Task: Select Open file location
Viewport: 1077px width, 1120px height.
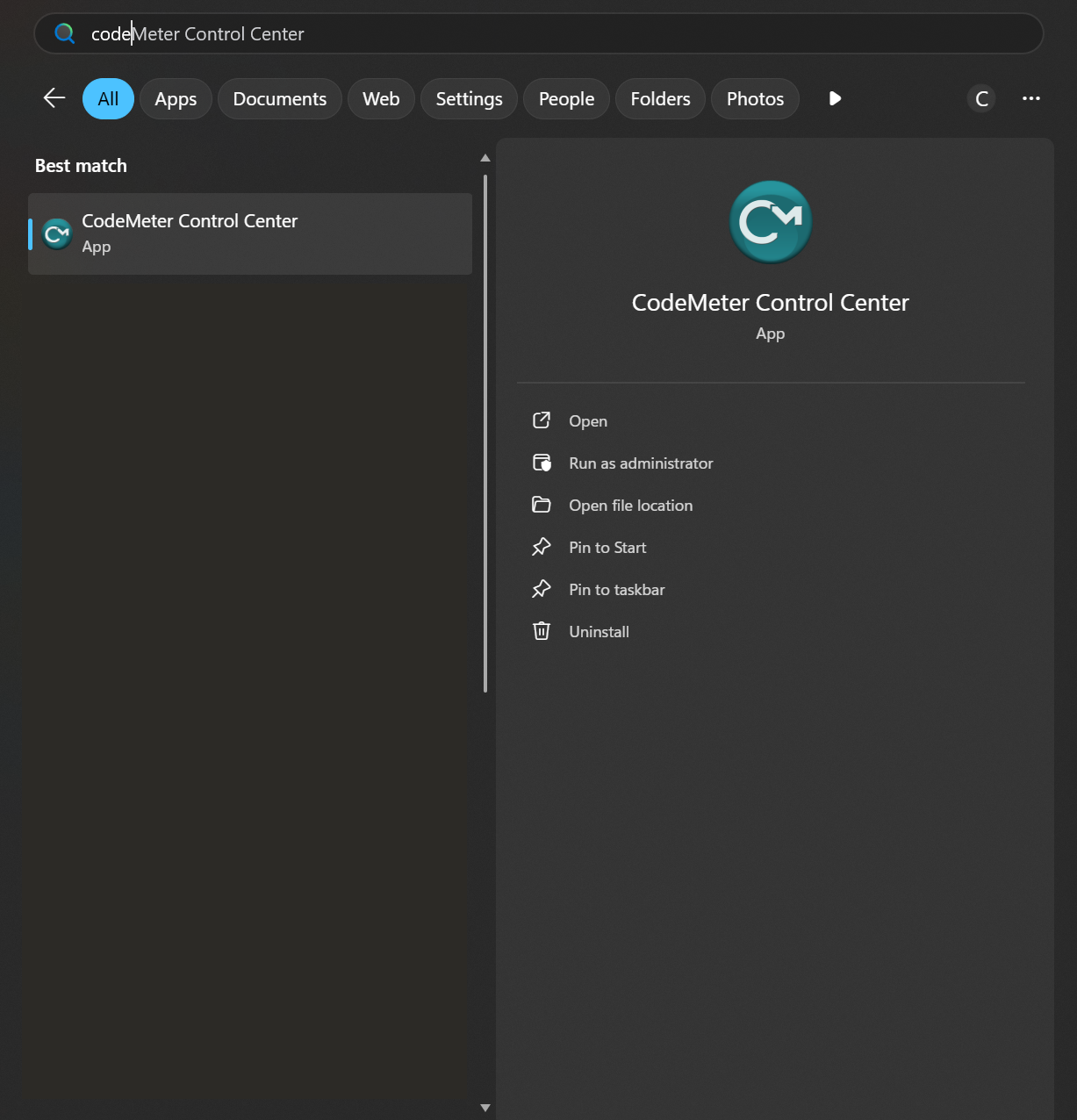Action: 631,506
